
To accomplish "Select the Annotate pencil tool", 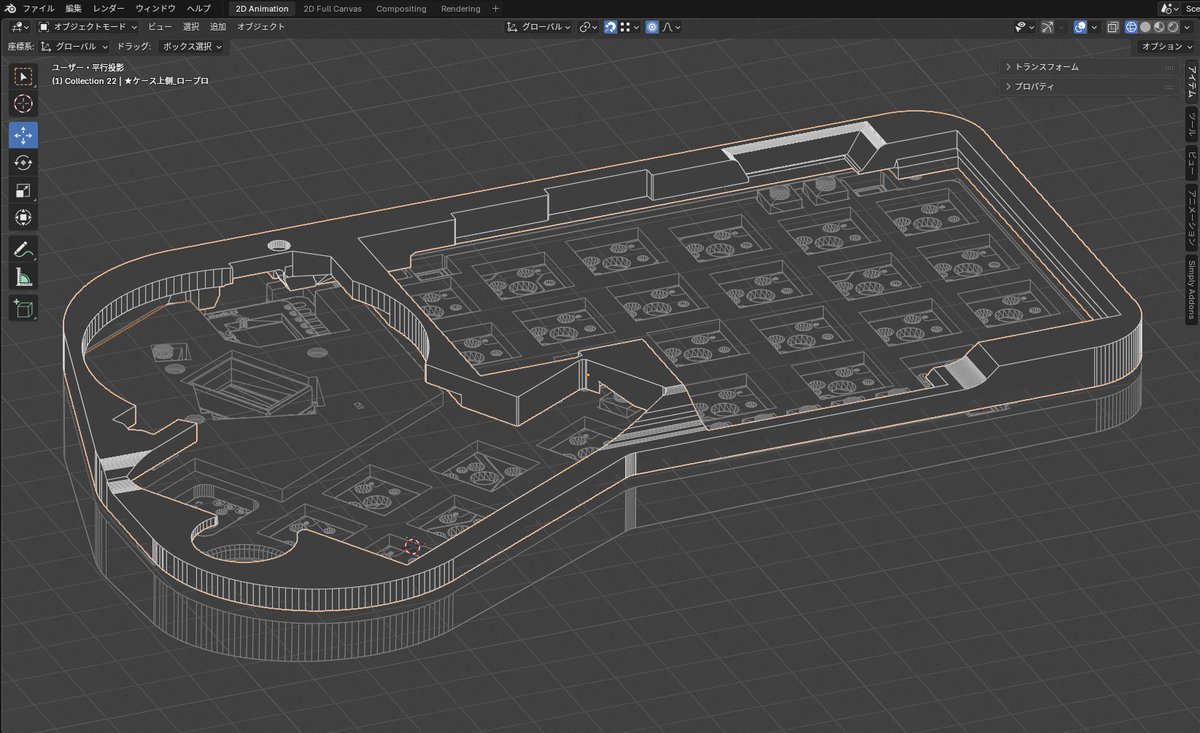I will (x=24, y=249).
